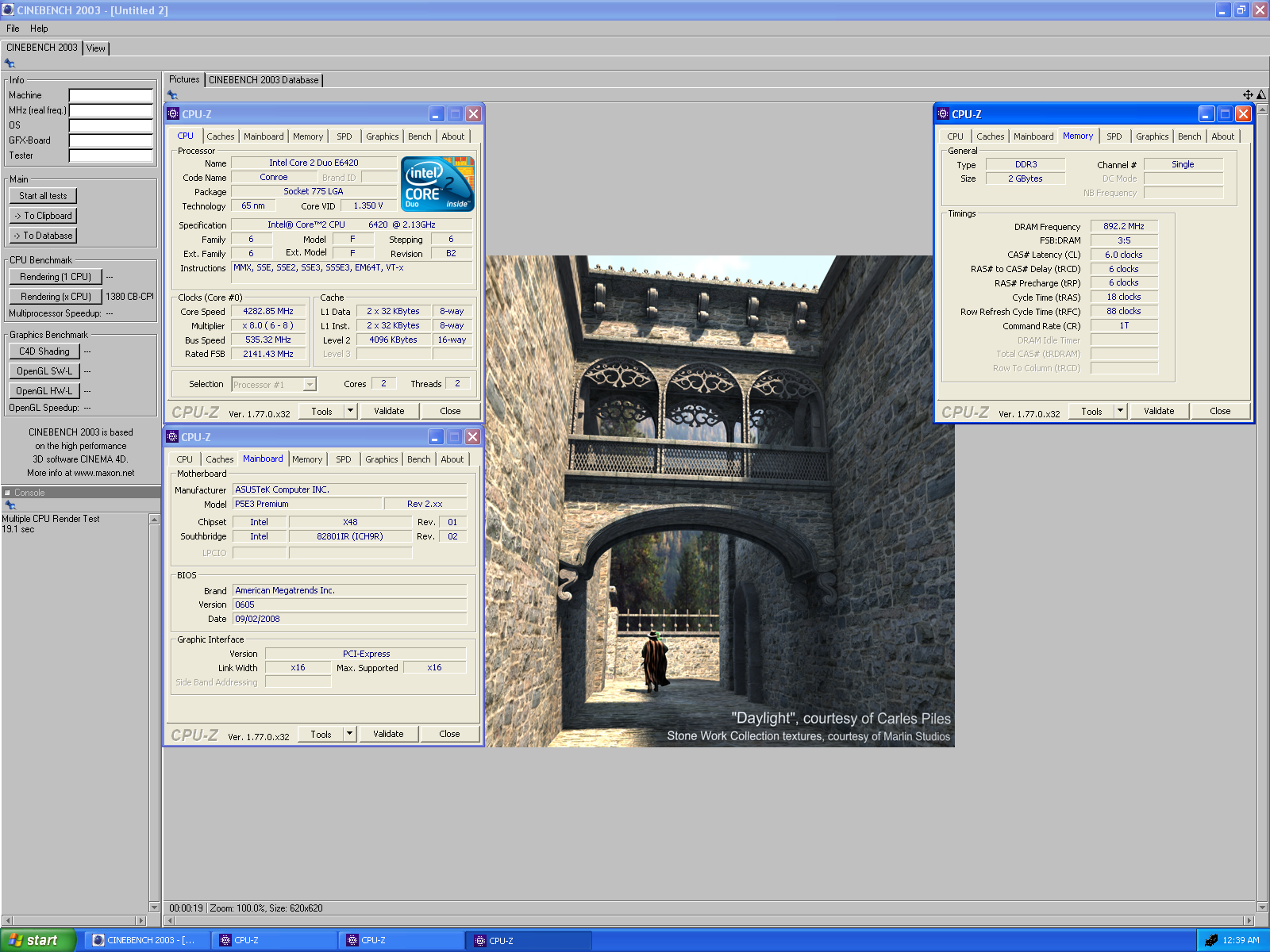This screenshot has height=952, width=1270.
Task: Run the Rendering (x CPU) benchmark
Action: click(x=56, y=297)
